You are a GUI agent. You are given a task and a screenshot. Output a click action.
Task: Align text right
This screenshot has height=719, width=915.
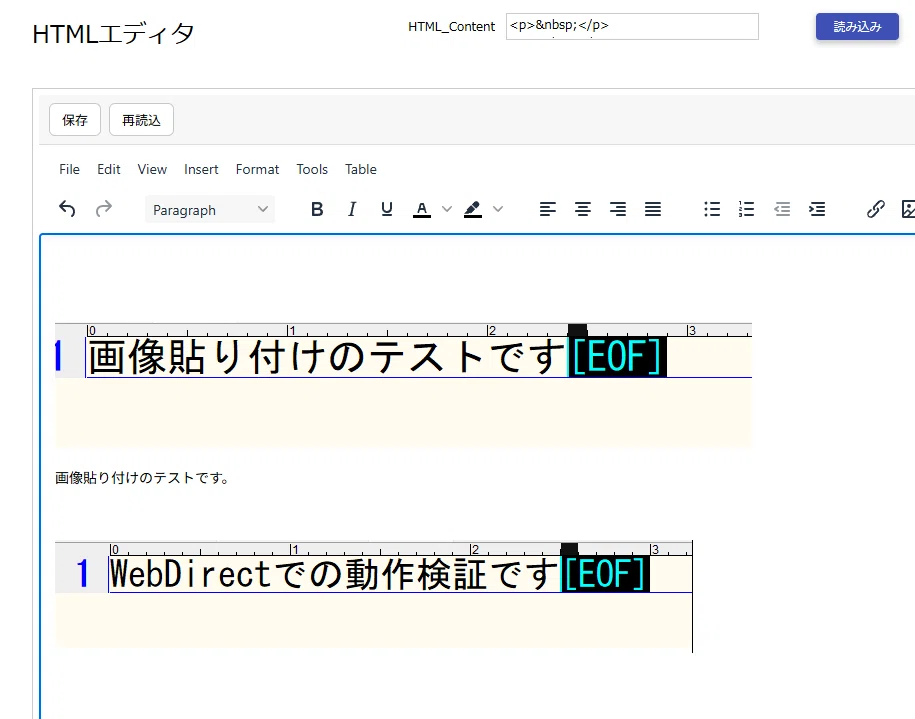pyautogui.click(x=617, y=209)
